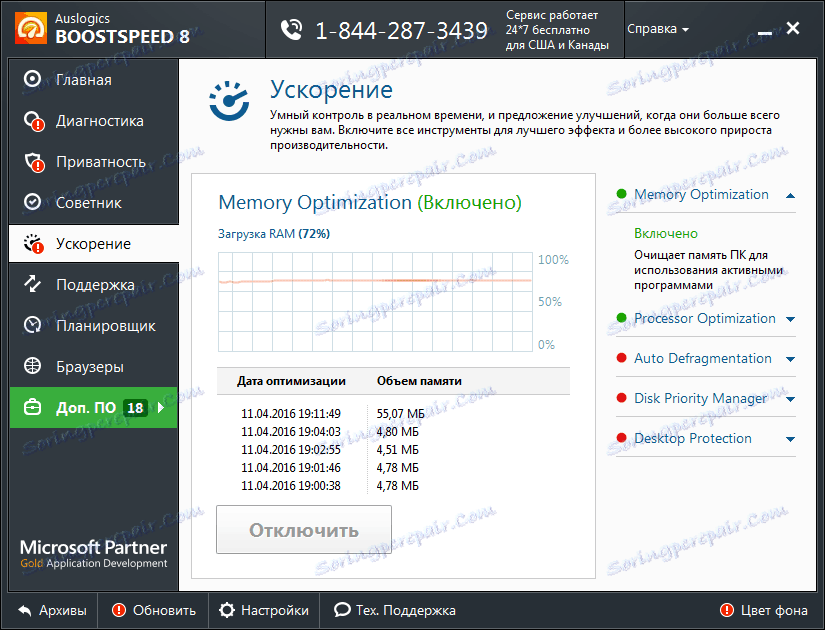Image resolution: width=825 pixels, height=630 pixels.
Task: Select the Processor Optimization link
Action: tap(705, 318)
